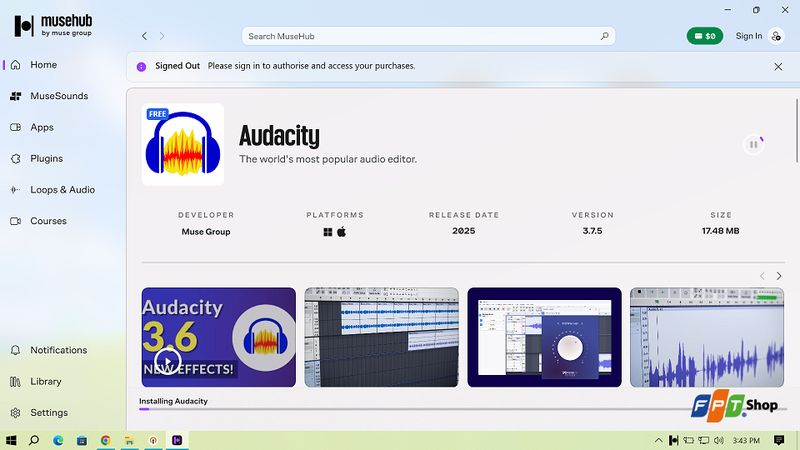This screenshot has height=450, width=800.
Task: Launch Microsoft Edge from taskbar
Action: click(x=58, y=440)
